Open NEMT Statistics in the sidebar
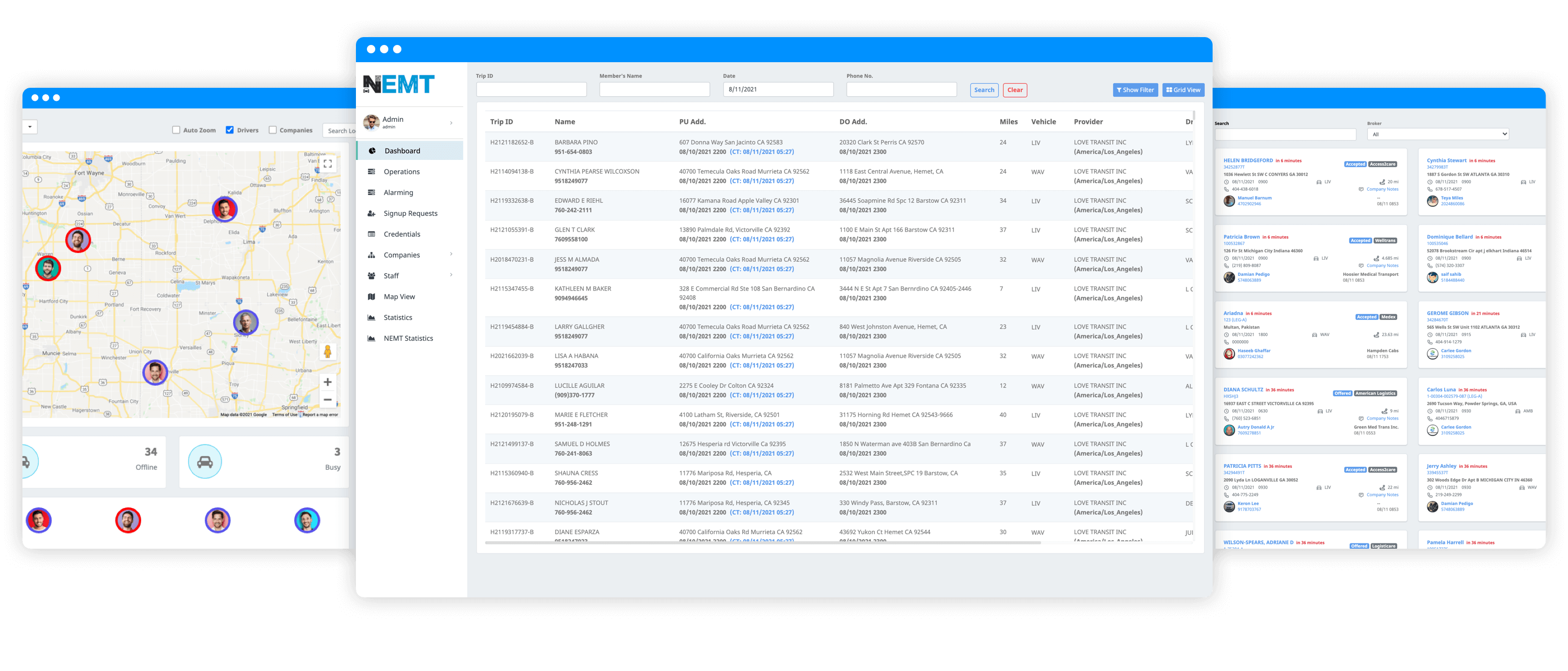This screenshot has height=671, width=1568. coord(408,339)
